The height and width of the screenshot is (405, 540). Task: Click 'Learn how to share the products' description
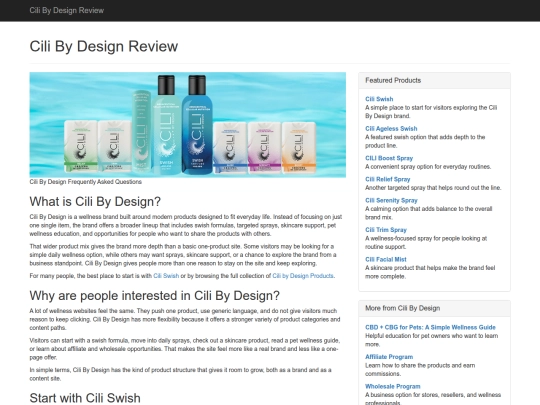pyautogui.click(x=420, y=370)
